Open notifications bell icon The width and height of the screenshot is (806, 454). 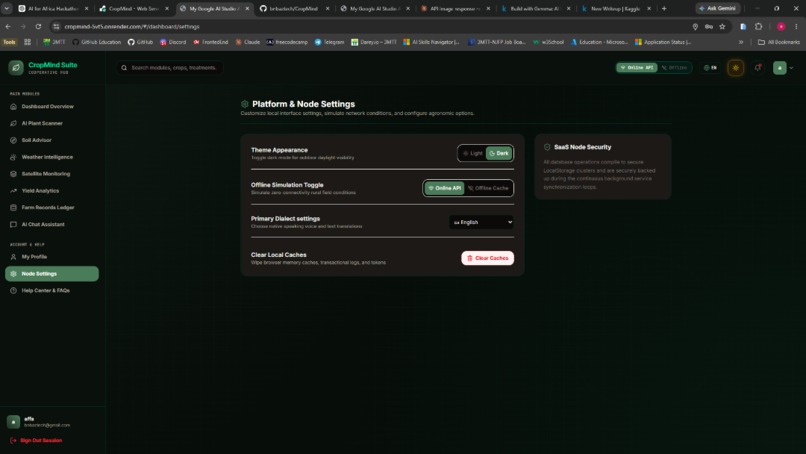[x=758, y=67]
